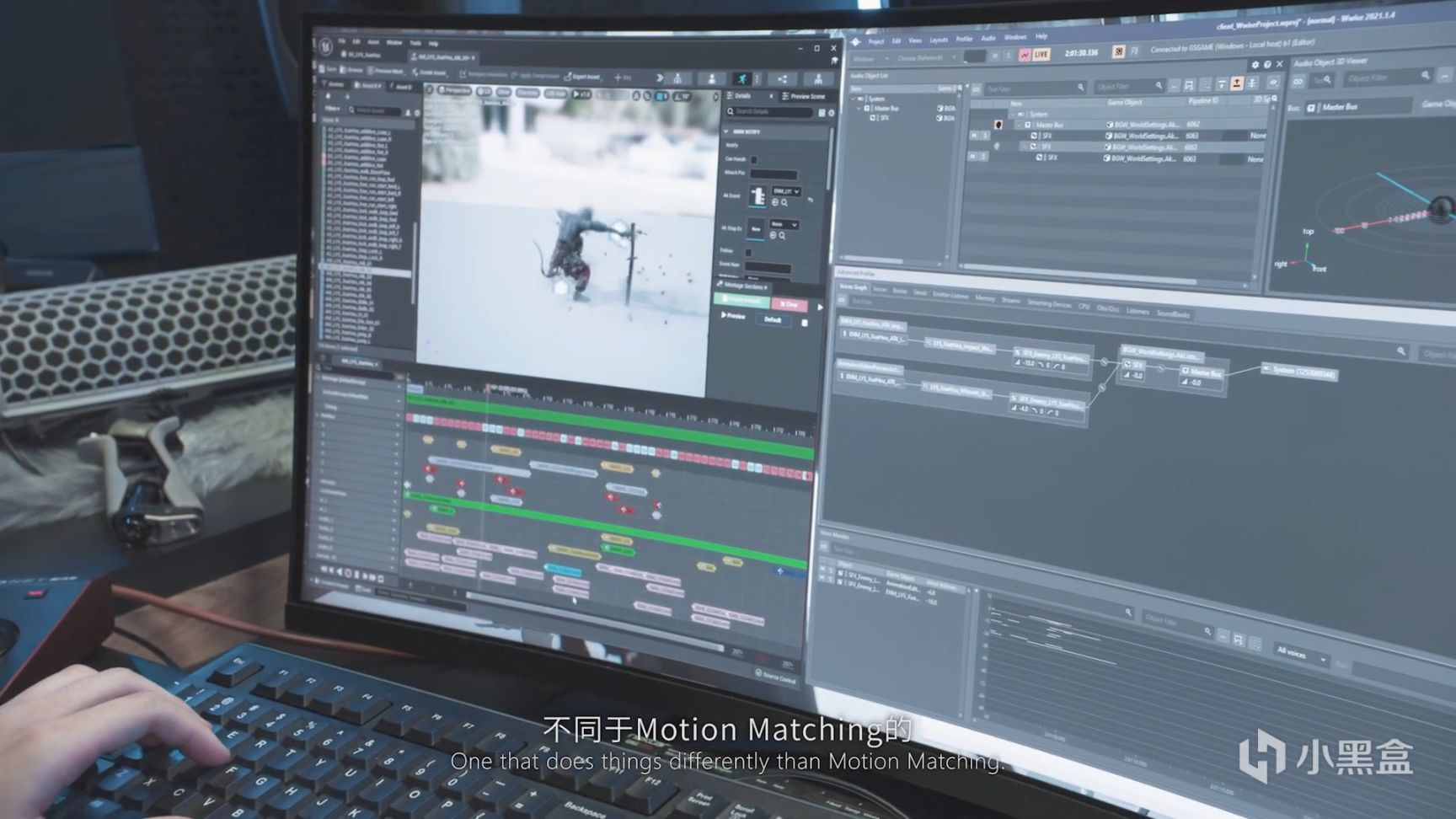Switch to the Preview Scene tab
This screenshot has width=1456, height=819.
click(x=803, y=97)
